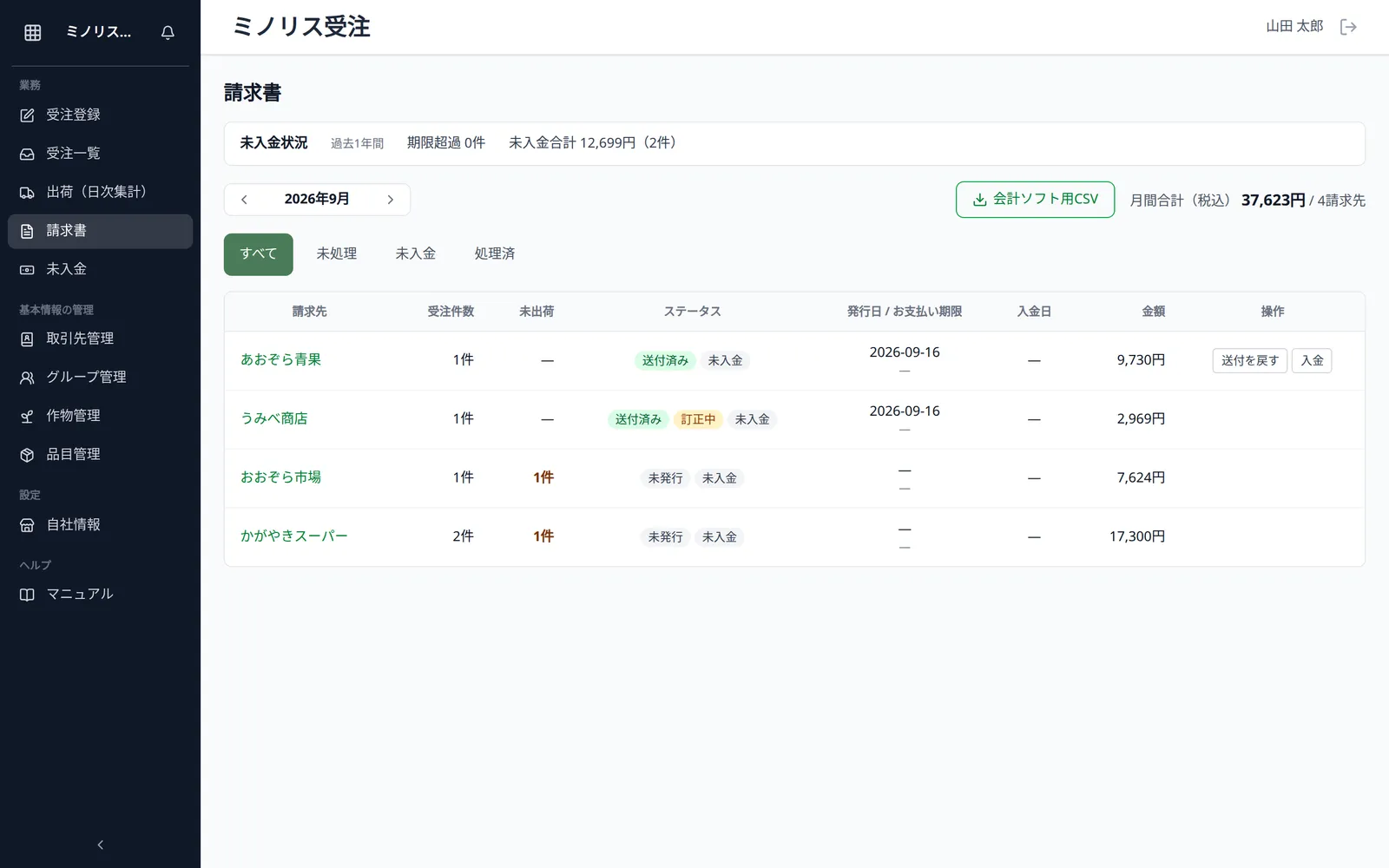Click the 受注一覧 inbox icon
This screenshot has height=868, width=1389.
point(27,154)
